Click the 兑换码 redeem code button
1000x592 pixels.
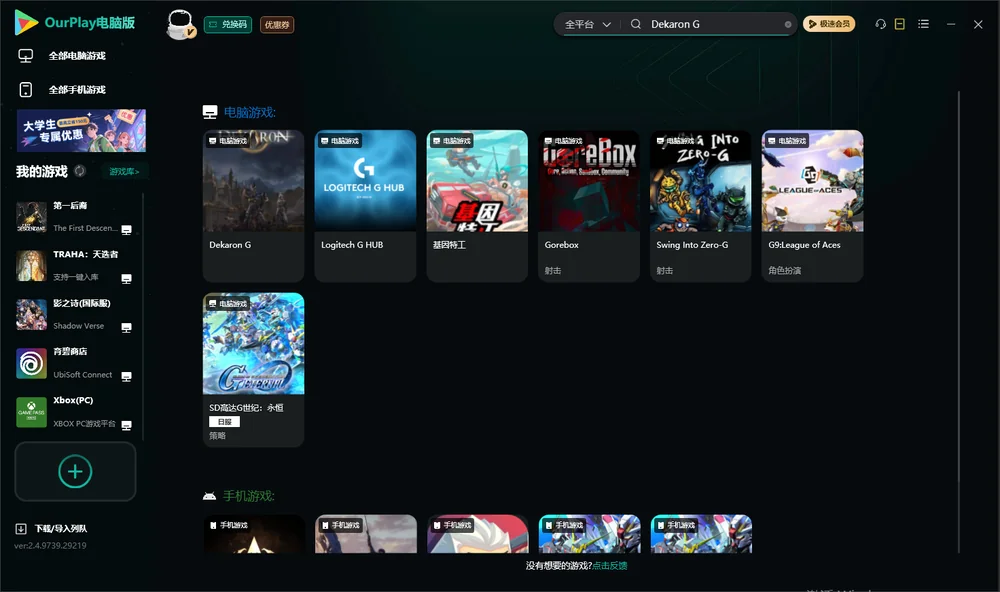pos(228,24)
